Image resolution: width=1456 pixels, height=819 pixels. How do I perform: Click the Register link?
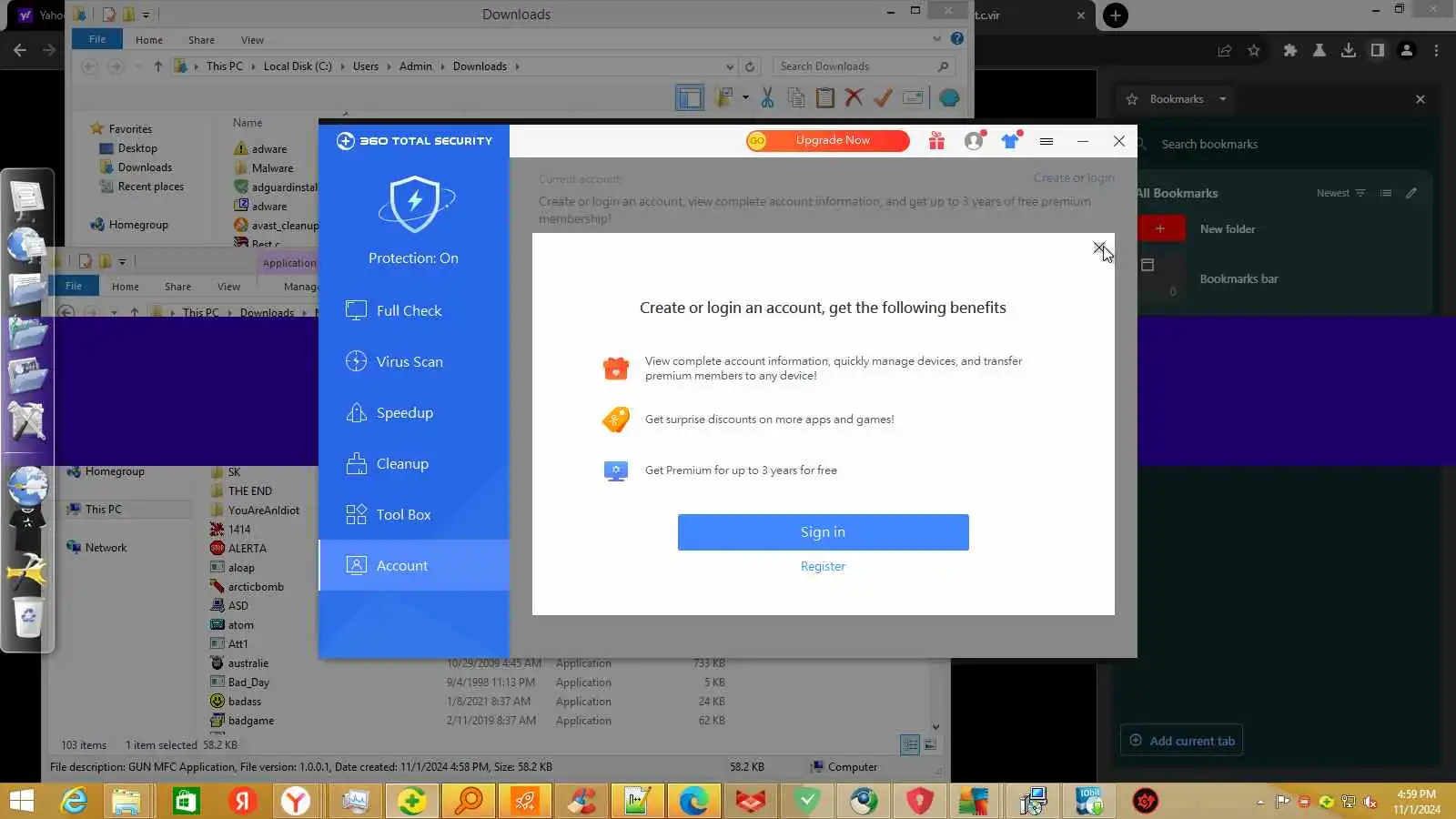(823, 566)
